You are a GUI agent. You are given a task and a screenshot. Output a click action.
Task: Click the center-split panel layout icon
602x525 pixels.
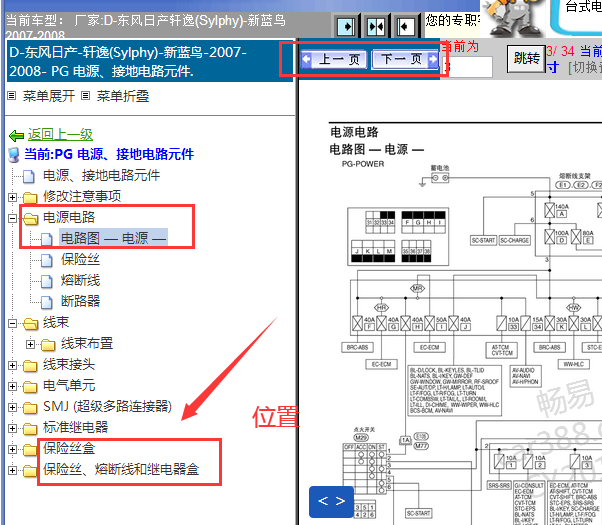point(376,26)
